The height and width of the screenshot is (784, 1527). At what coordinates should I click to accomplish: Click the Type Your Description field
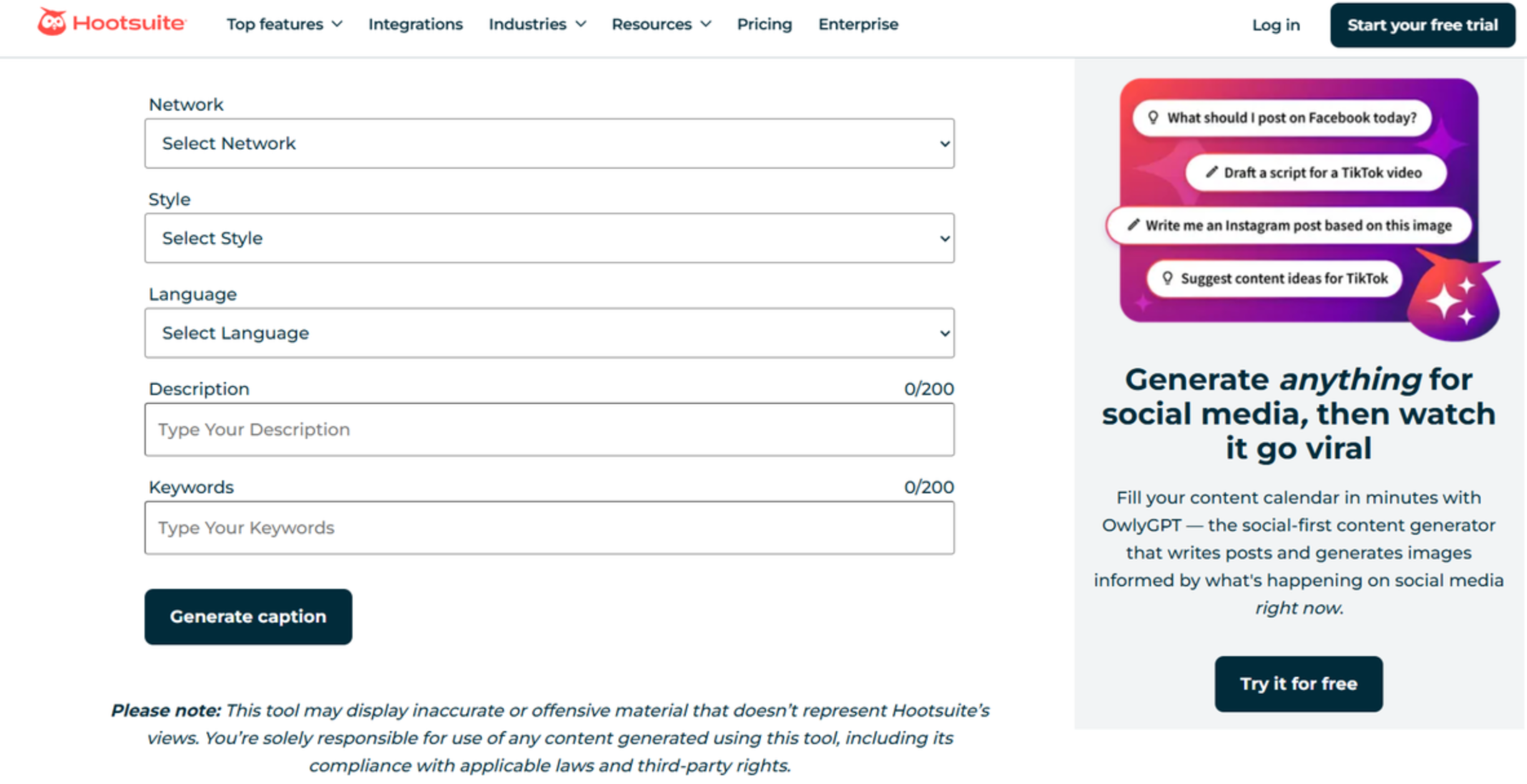[x=549, y=429]
